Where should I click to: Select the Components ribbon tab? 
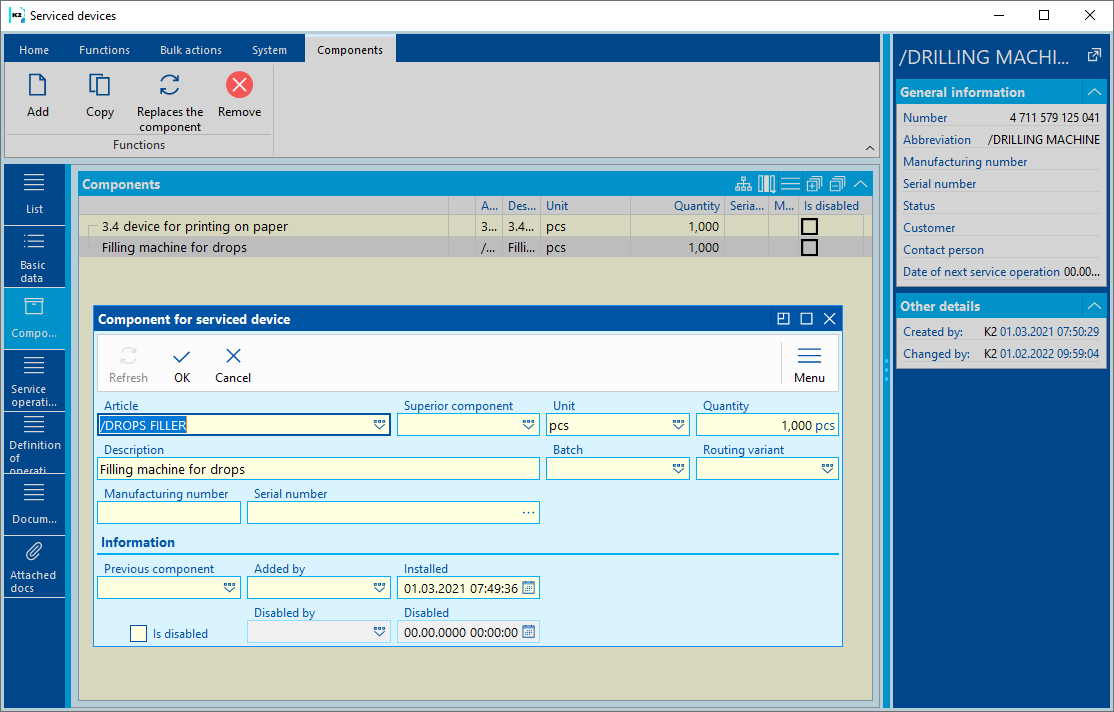coord(350,50)
